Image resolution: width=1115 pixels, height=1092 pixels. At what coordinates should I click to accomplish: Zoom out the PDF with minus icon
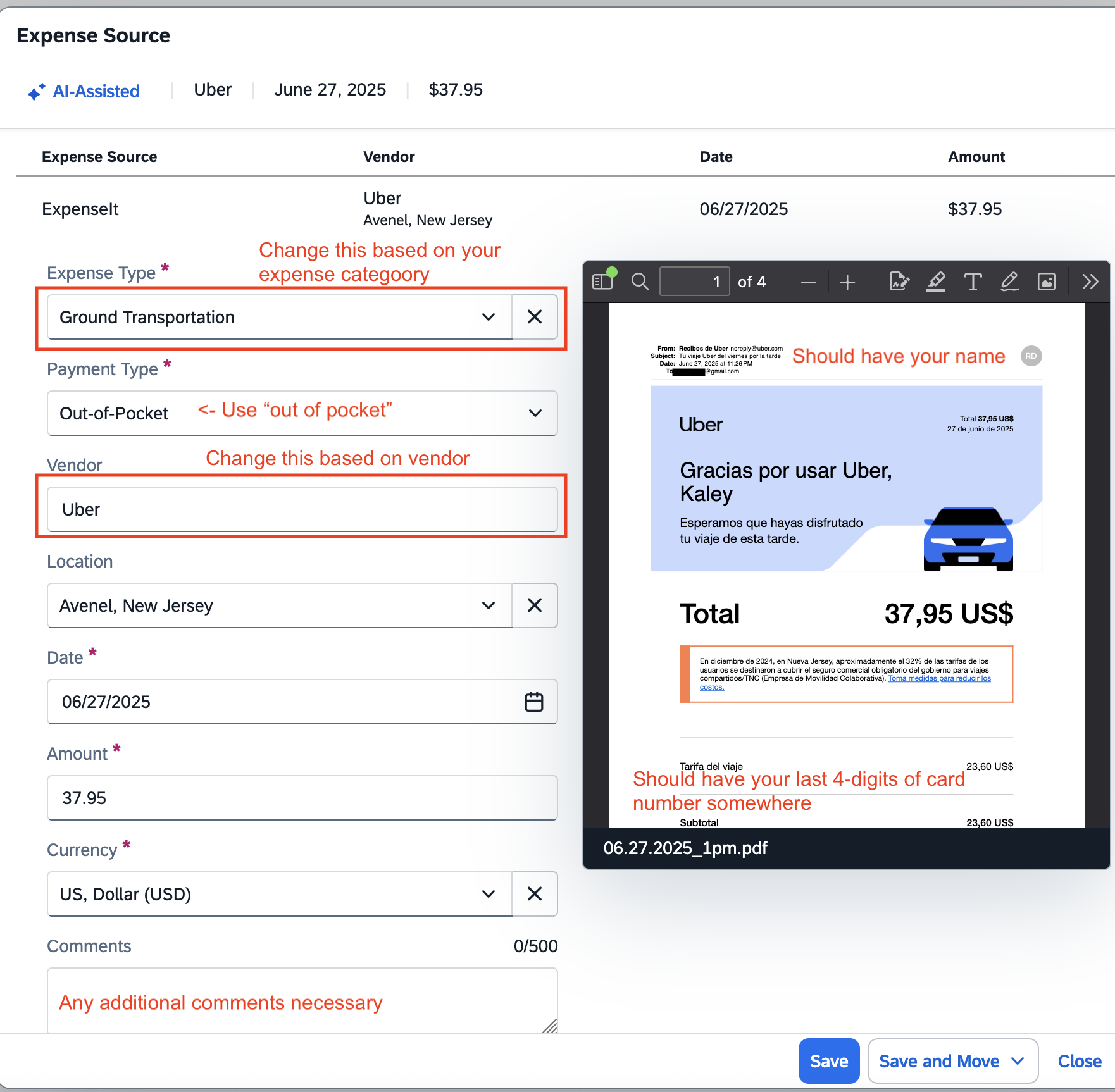pos(808,282)
